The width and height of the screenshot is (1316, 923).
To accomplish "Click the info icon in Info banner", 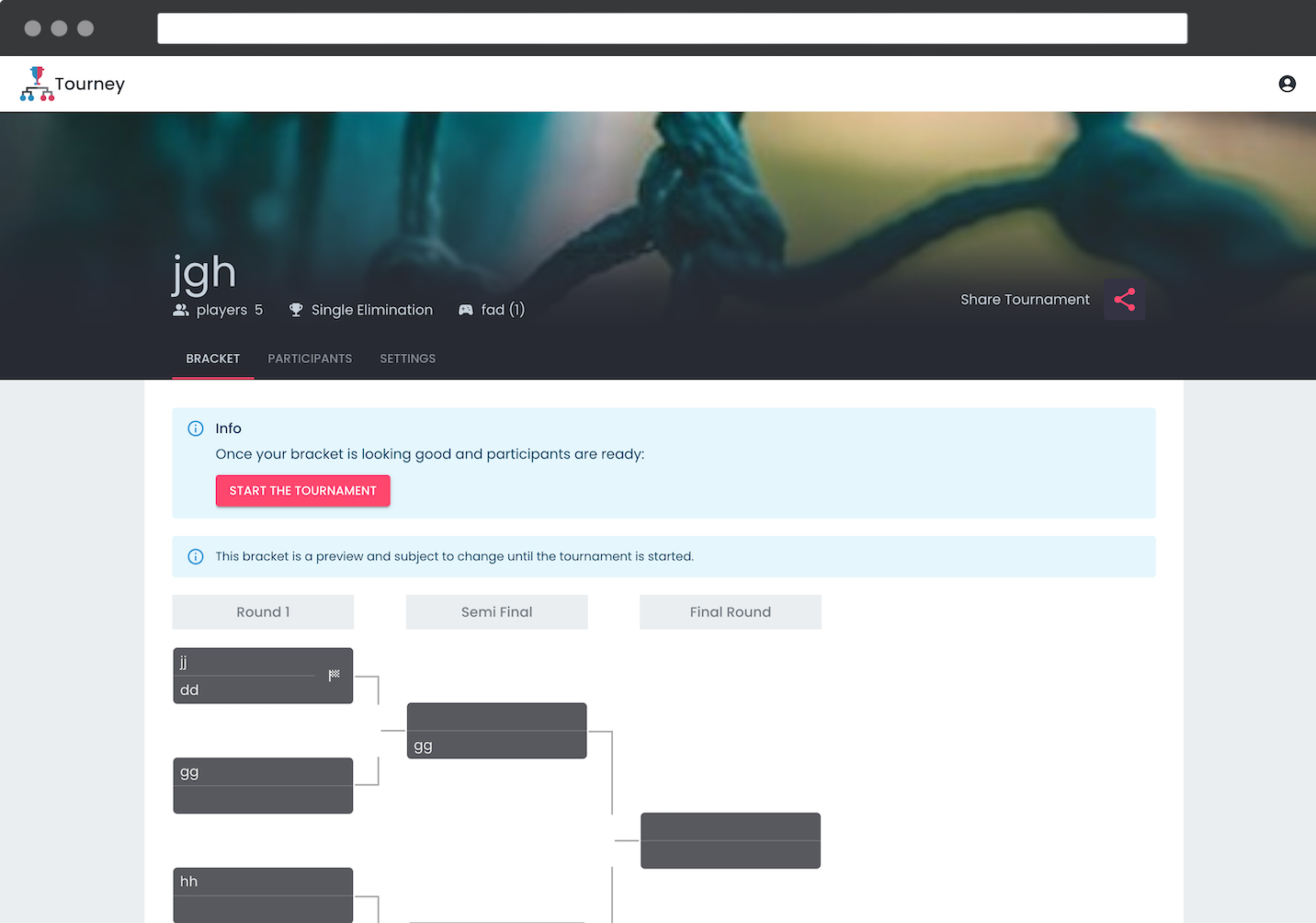I will (196, 428).
